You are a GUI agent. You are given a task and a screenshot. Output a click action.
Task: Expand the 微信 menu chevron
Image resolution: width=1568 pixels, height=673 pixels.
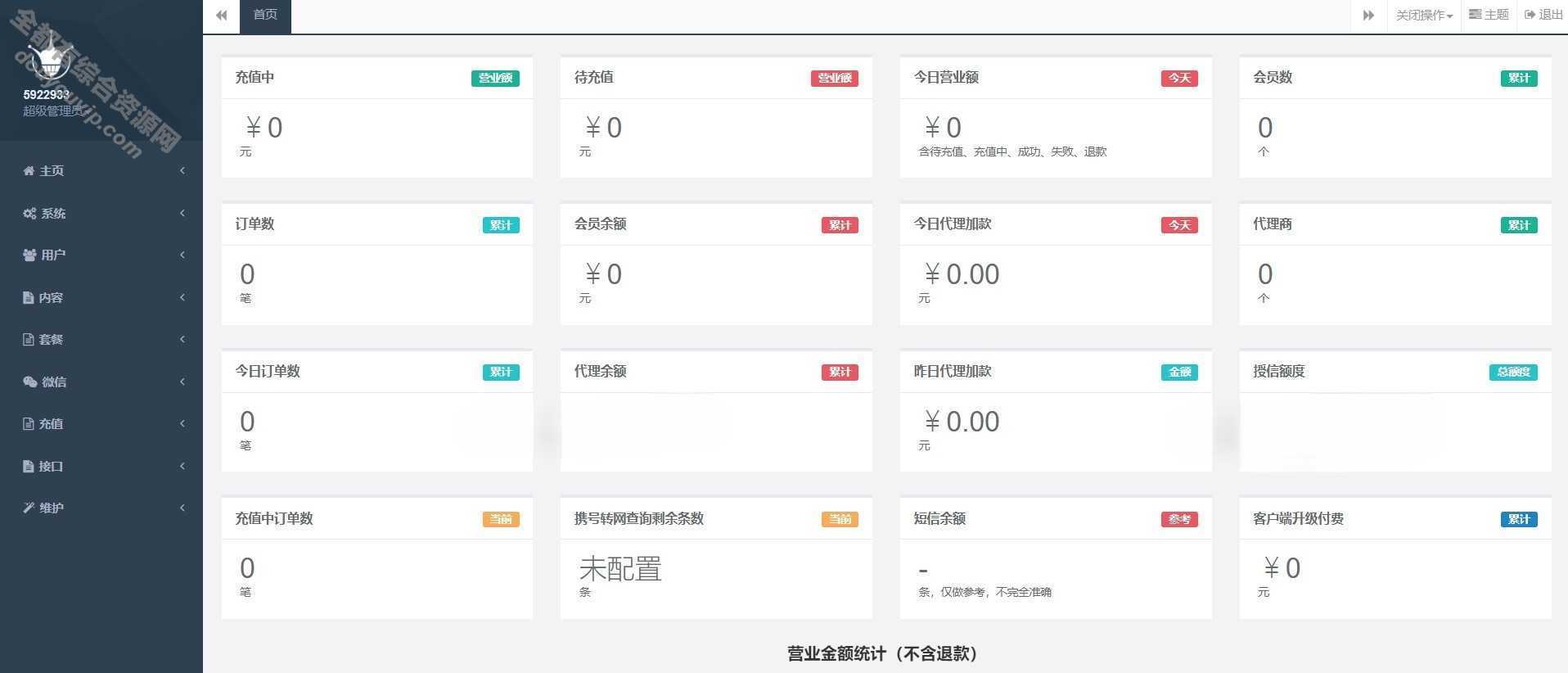click(x=182, y=382)
